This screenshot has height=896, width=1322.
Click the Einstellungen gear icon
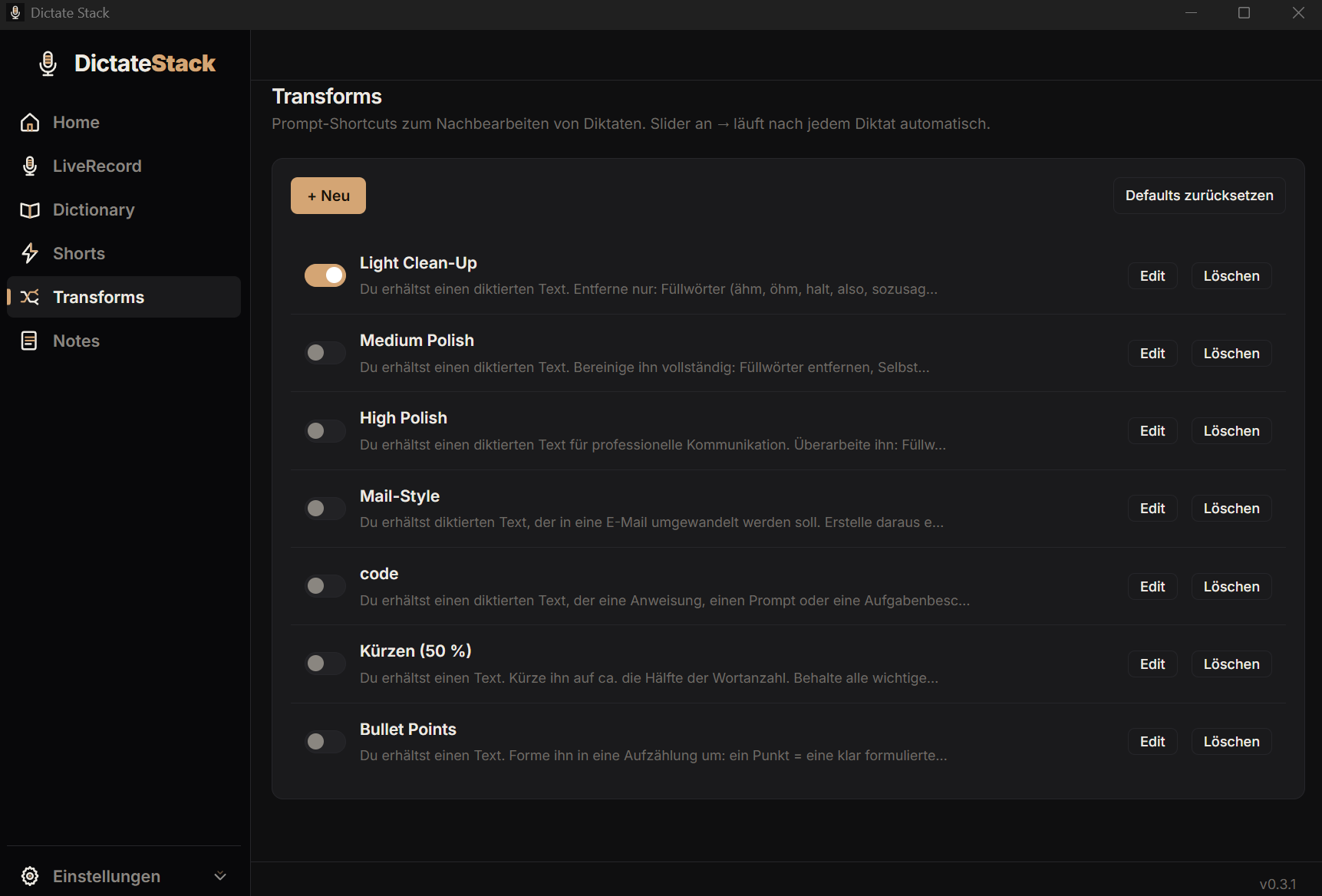(30, 876)
